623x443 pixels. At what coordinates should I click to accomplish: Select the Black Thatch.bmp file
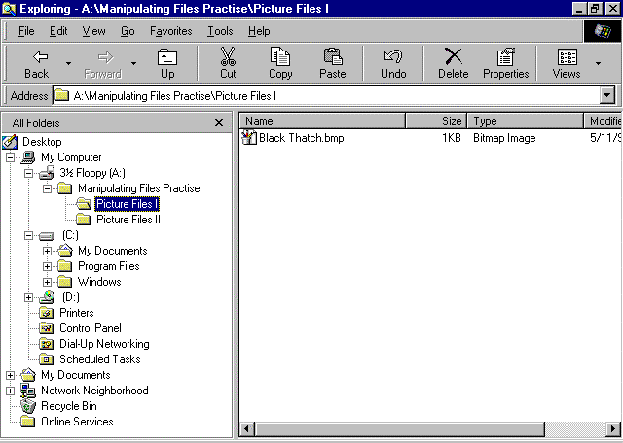coord(301,138)
